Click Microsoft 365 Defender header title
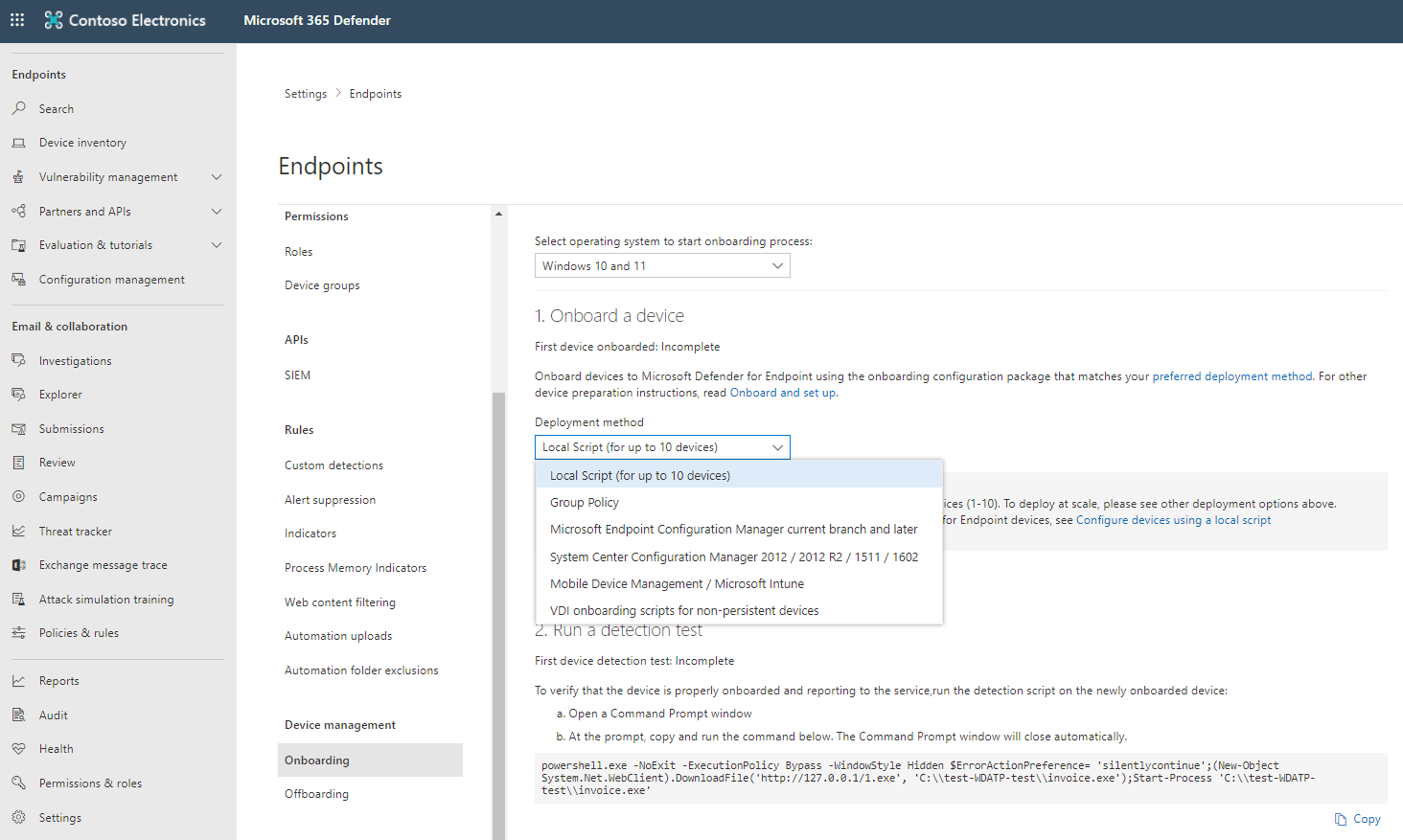 point(317,20)
